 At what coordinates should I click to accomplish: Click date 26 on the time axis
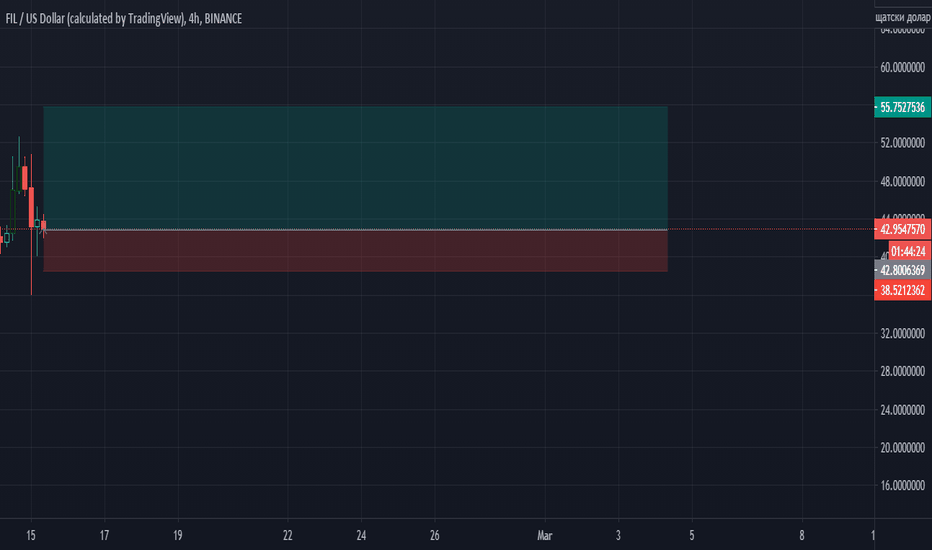click(434, 536)
